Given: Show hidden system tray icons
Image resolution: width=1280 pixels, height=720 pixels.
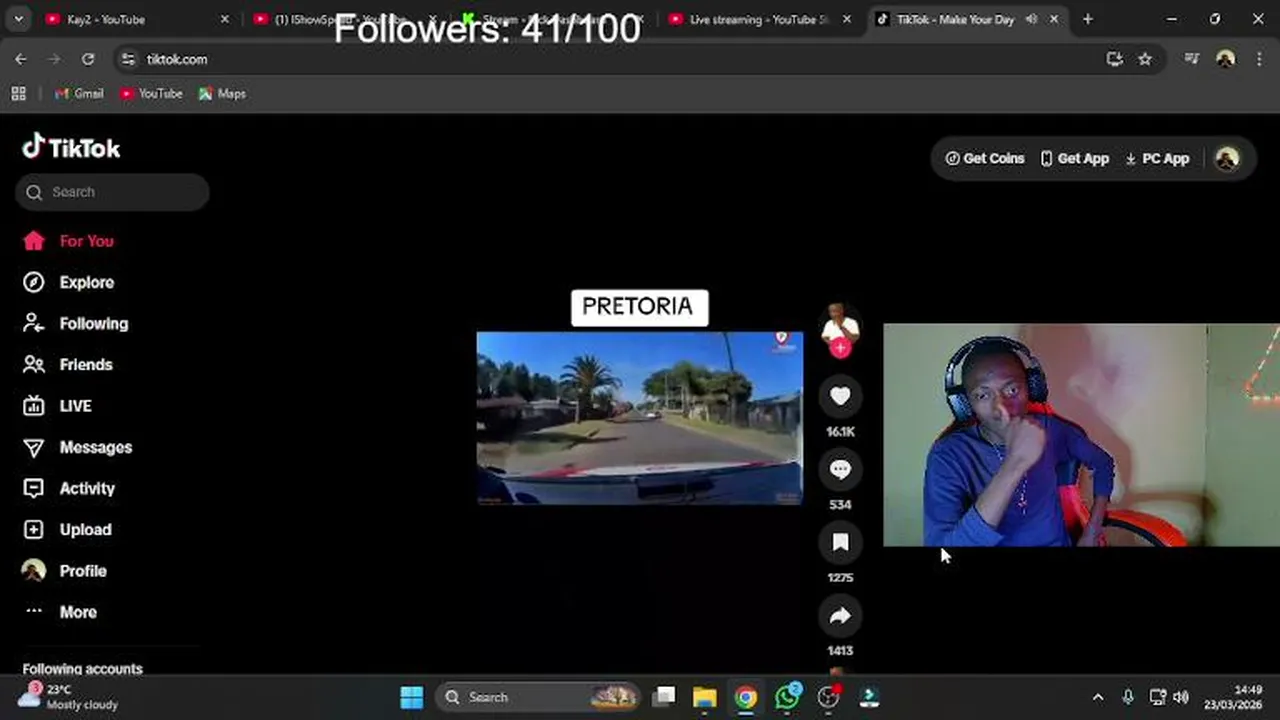Looking at the screenshot, I should [1098, 697].
